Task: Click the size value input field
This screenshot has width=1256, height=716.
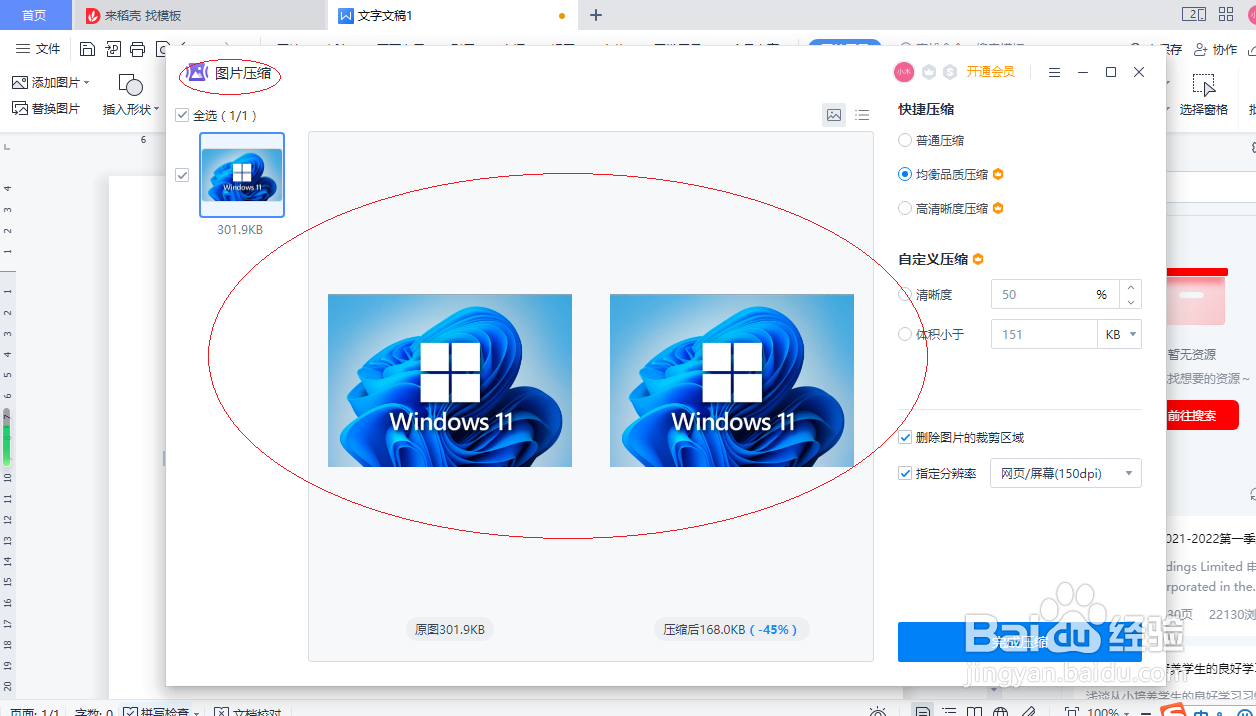Action: point(1044,334)
